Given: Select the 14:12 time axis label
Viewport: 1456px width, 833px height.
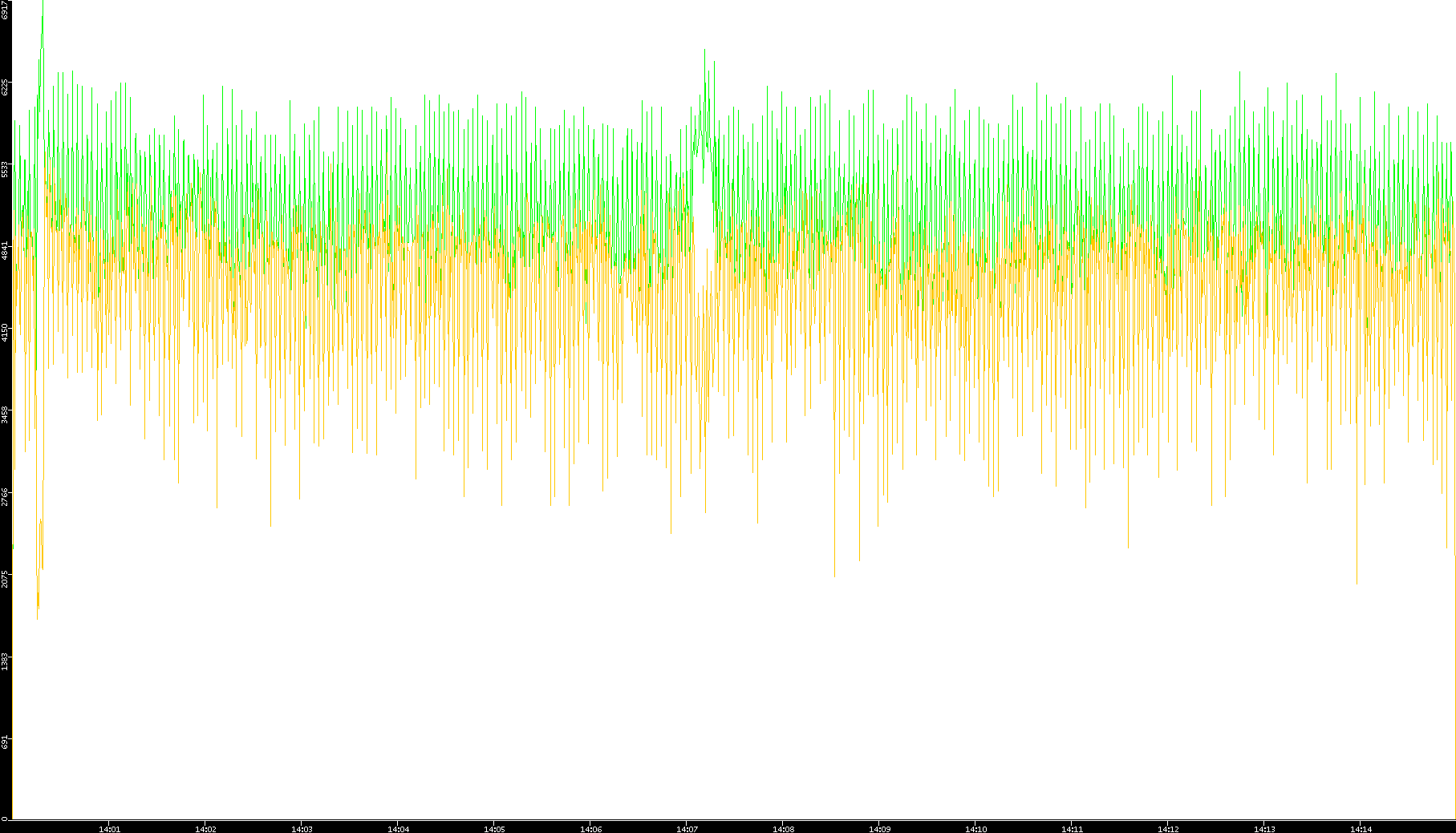Looking at the screenshot, I should coord(1168,829).
